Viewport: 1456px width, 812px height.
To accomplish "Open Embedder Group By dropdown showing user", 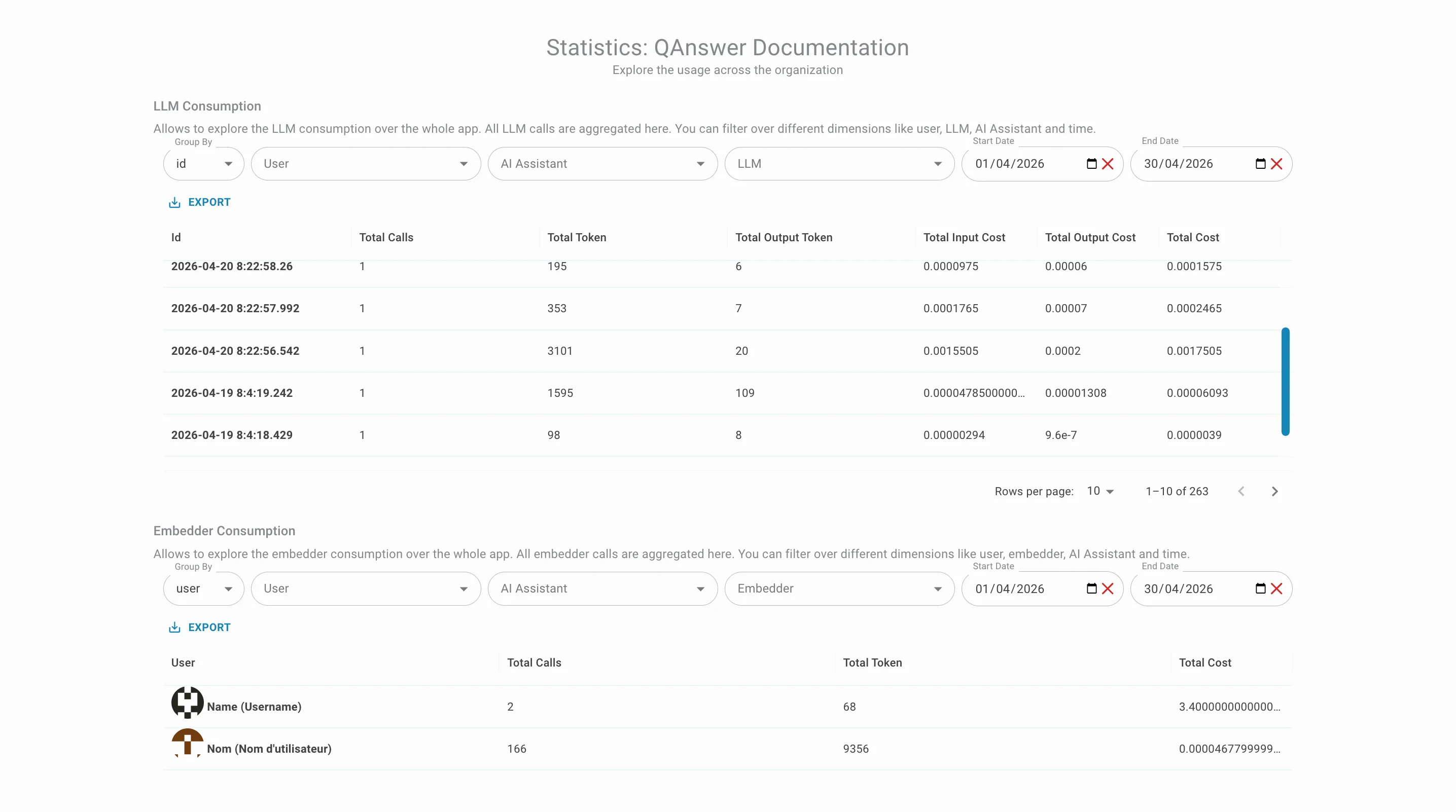I will point(203,589).
